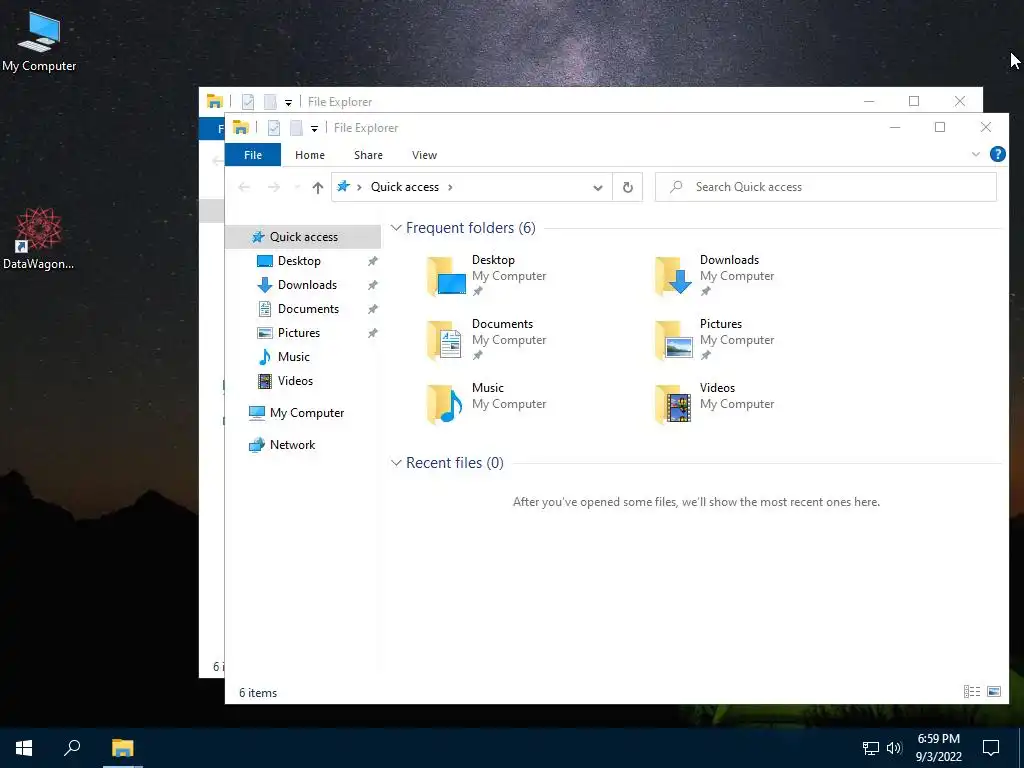Screen dimensions: 1024x768
Task: Click the Properties icon in the back File Explorer window
Action: click(248, 102)
